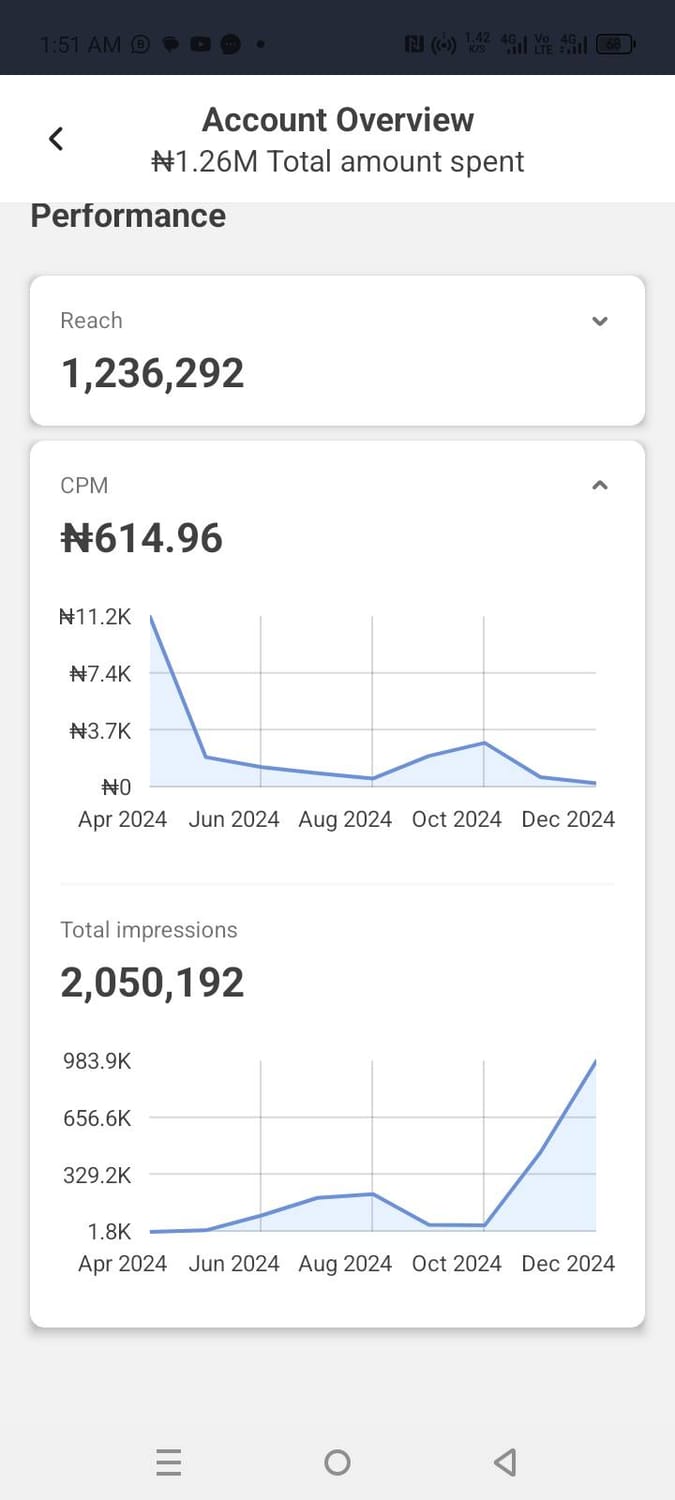675x1500 pixels.
Task: Tap the Account Overview title
Action: pyautogui.click(x=338, y=119)
